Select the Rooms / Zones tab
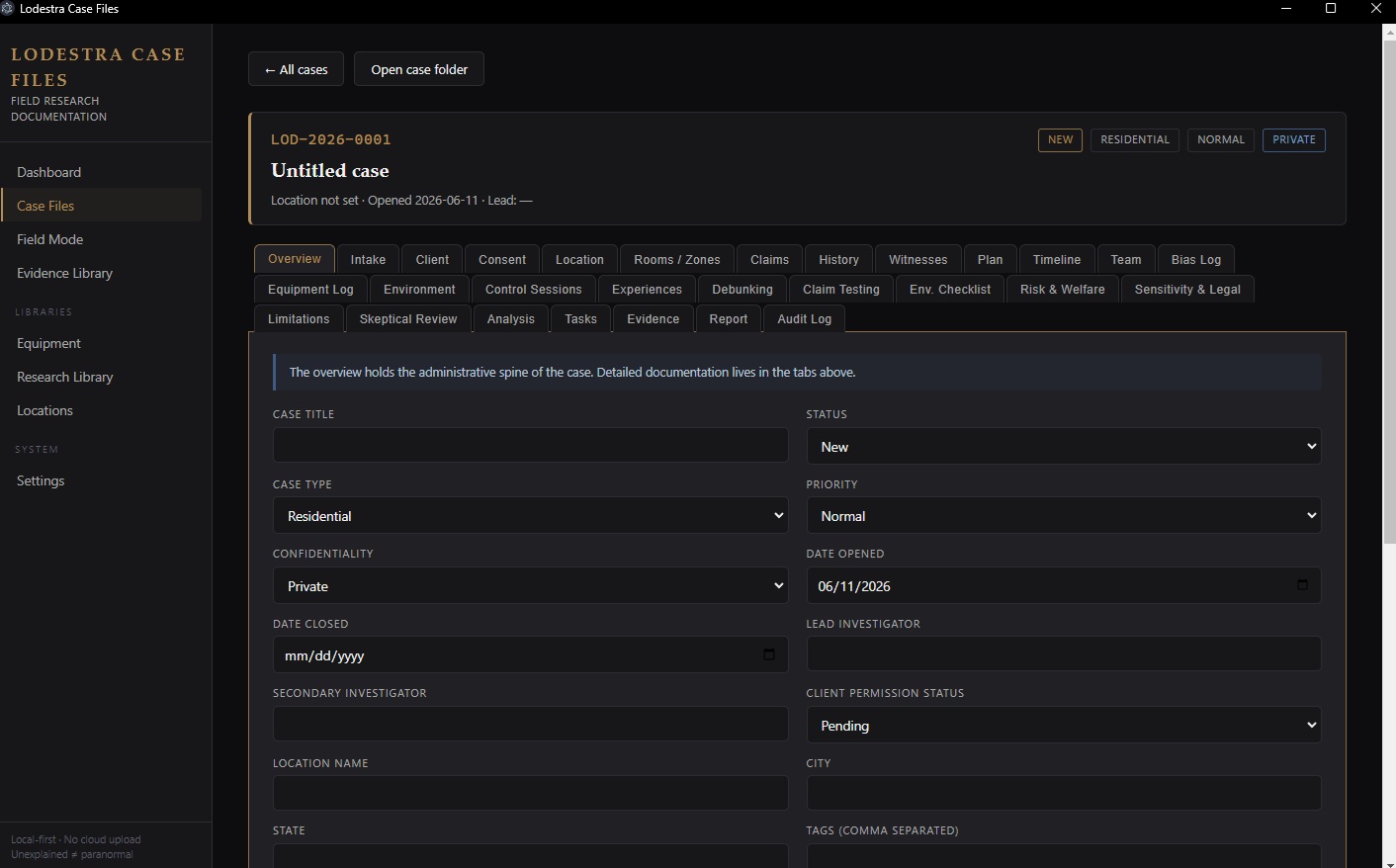 (677, 259)
